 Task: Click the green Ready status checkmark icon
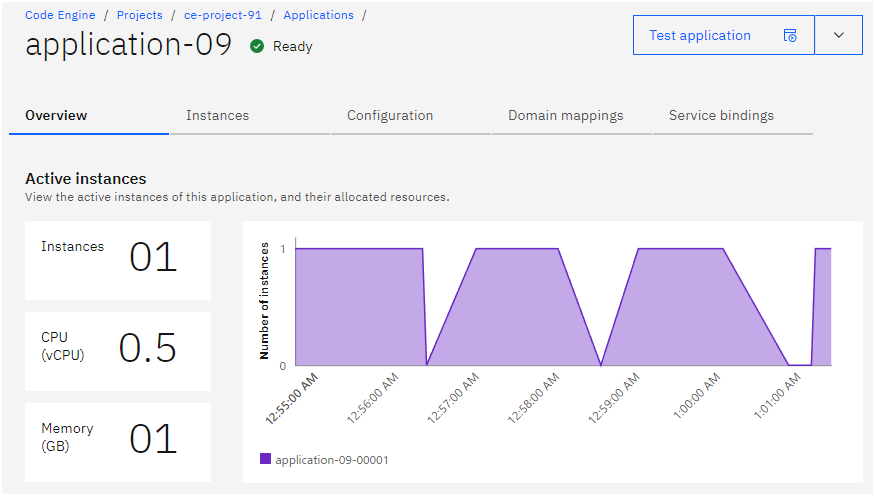pos(257,46)
